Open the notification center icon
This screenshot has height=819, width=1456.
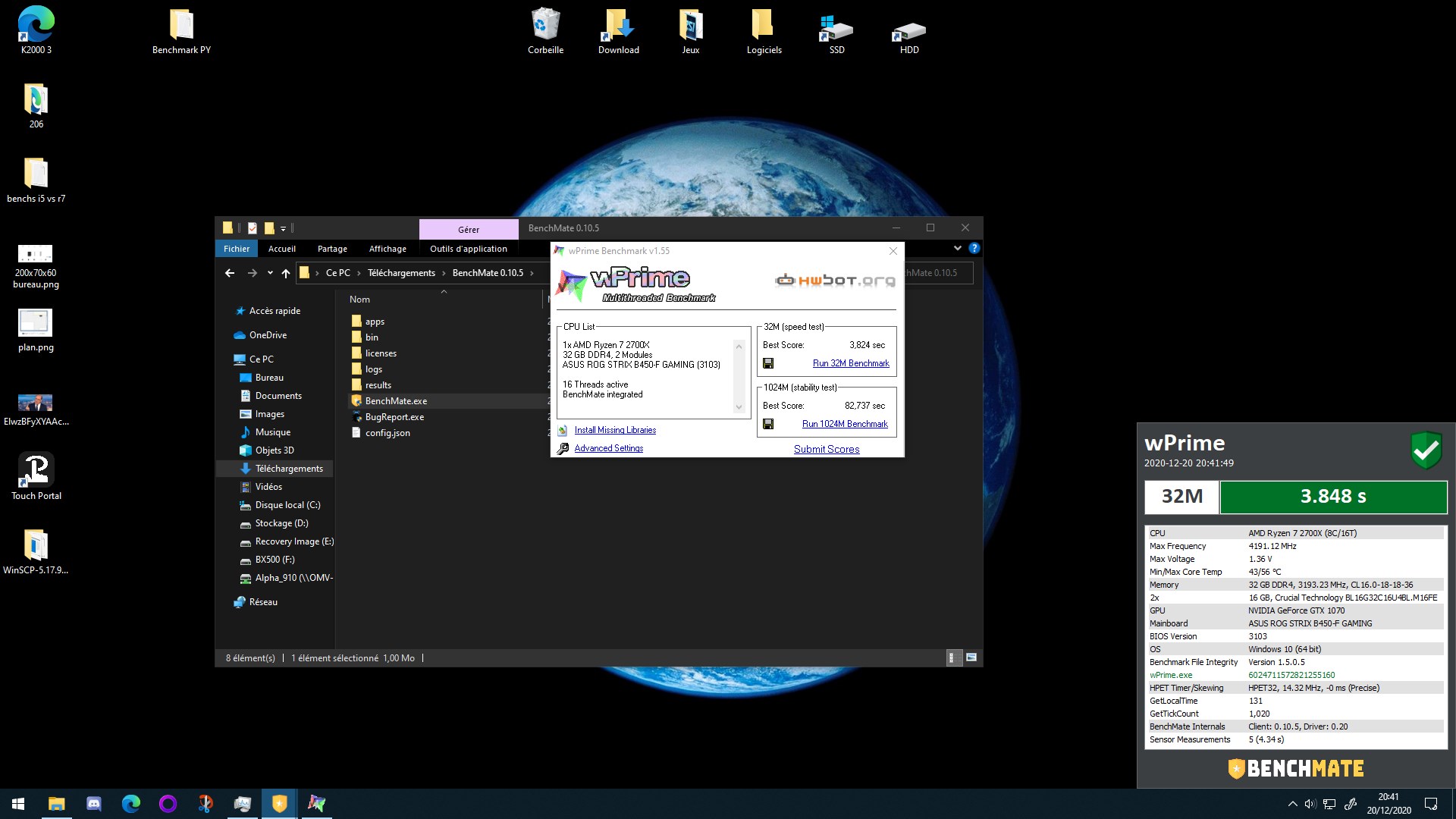pyautogui.click(x=1431, y=804)
